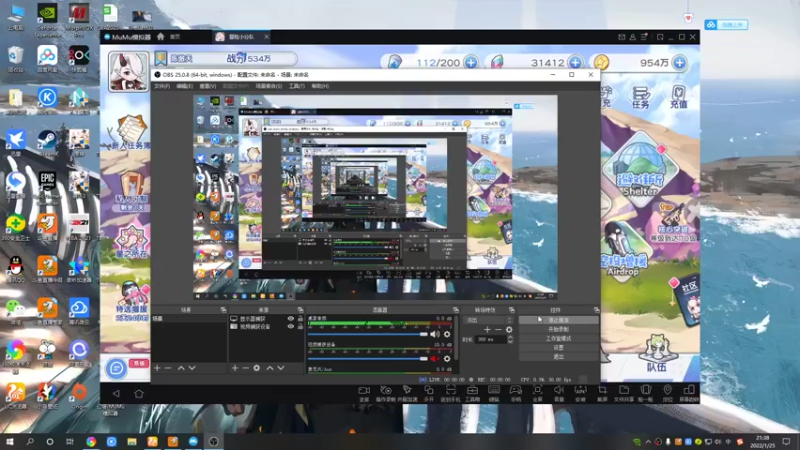Viewport: 800px width, 450px height.
Task: Open source properties gear in sources toolbar
Action: click(x=257, y=368)
